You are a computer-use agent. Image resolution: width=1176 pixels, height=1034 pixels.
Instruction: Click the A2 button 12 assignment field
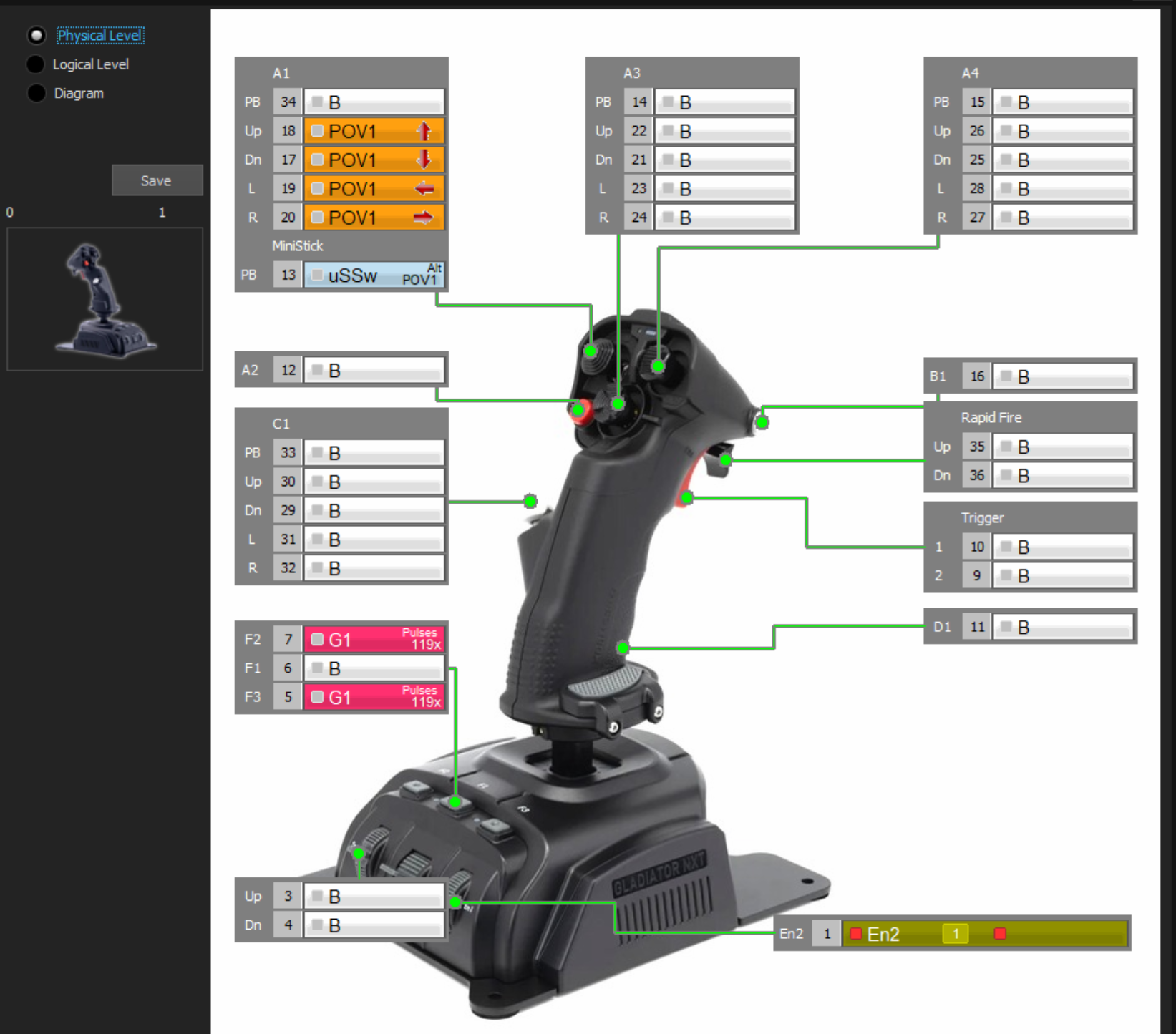374,370
